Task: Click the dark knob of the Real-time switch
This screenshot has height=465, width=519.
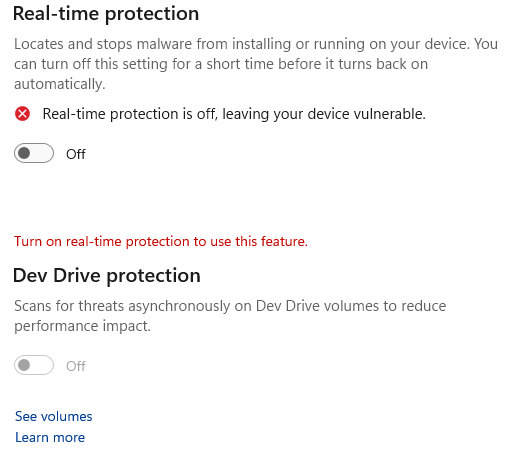Action: pyautogui.click(x=24, y=153)
